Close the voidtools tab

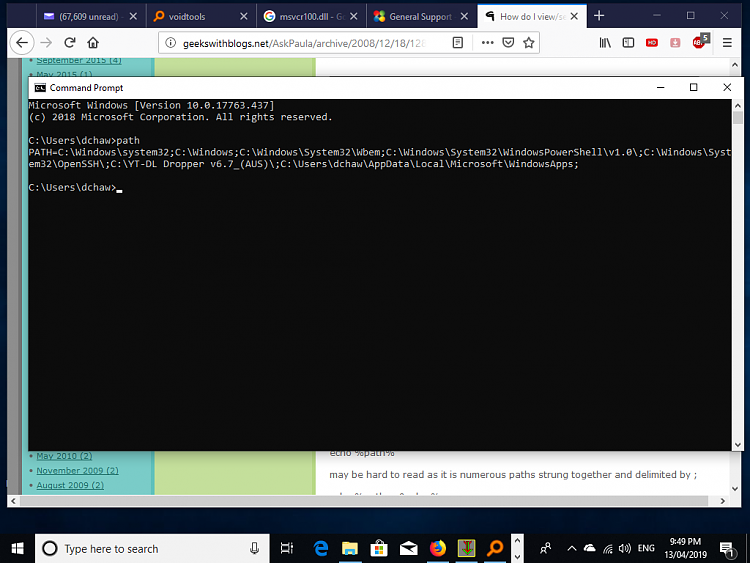point(243,17)
